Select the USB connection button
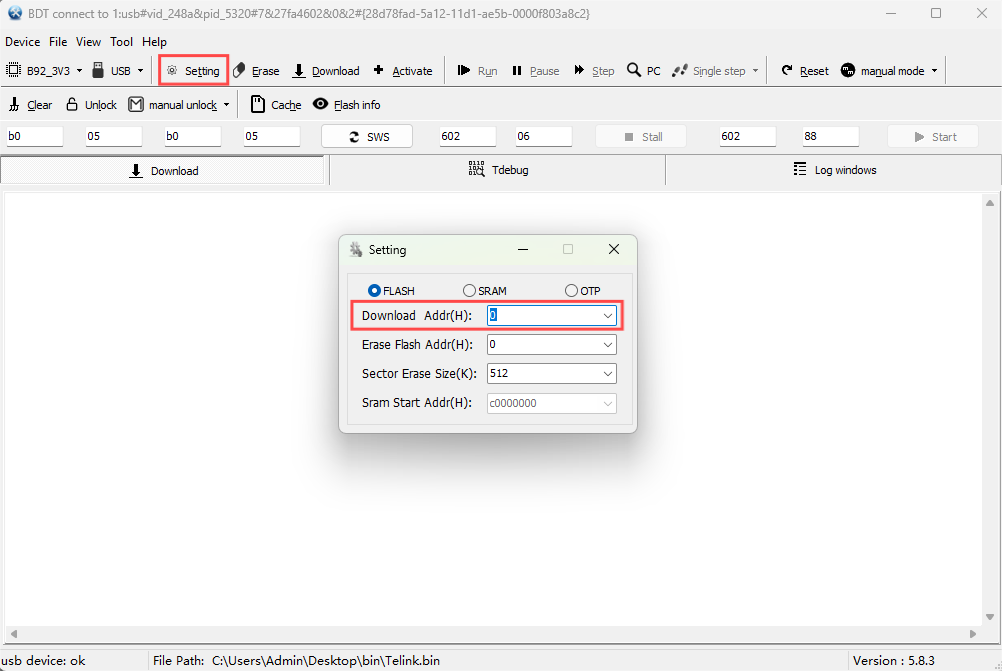 [112, 70]
